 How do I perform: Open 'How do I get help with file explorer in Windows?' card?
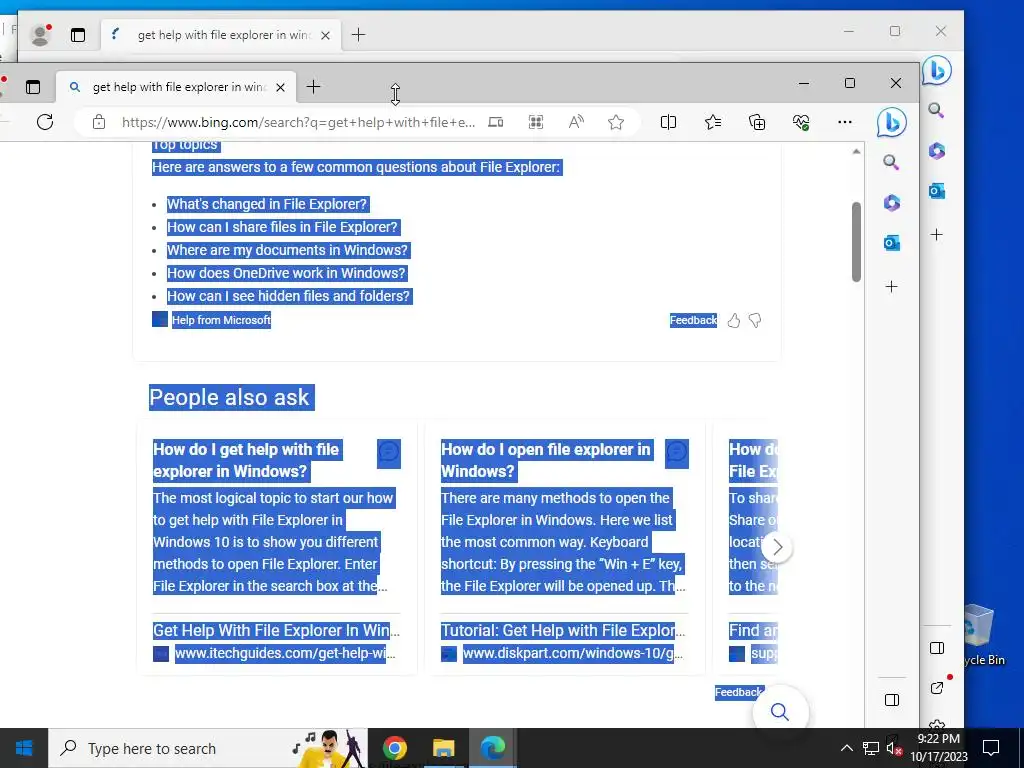point(248,460)
